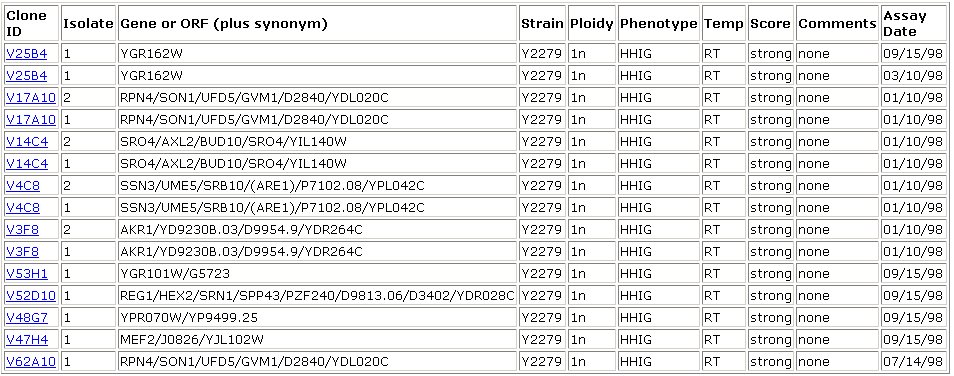Click V17A10 link for isolate 1
This screenshot has width=954, height=376.
(31, 120)
